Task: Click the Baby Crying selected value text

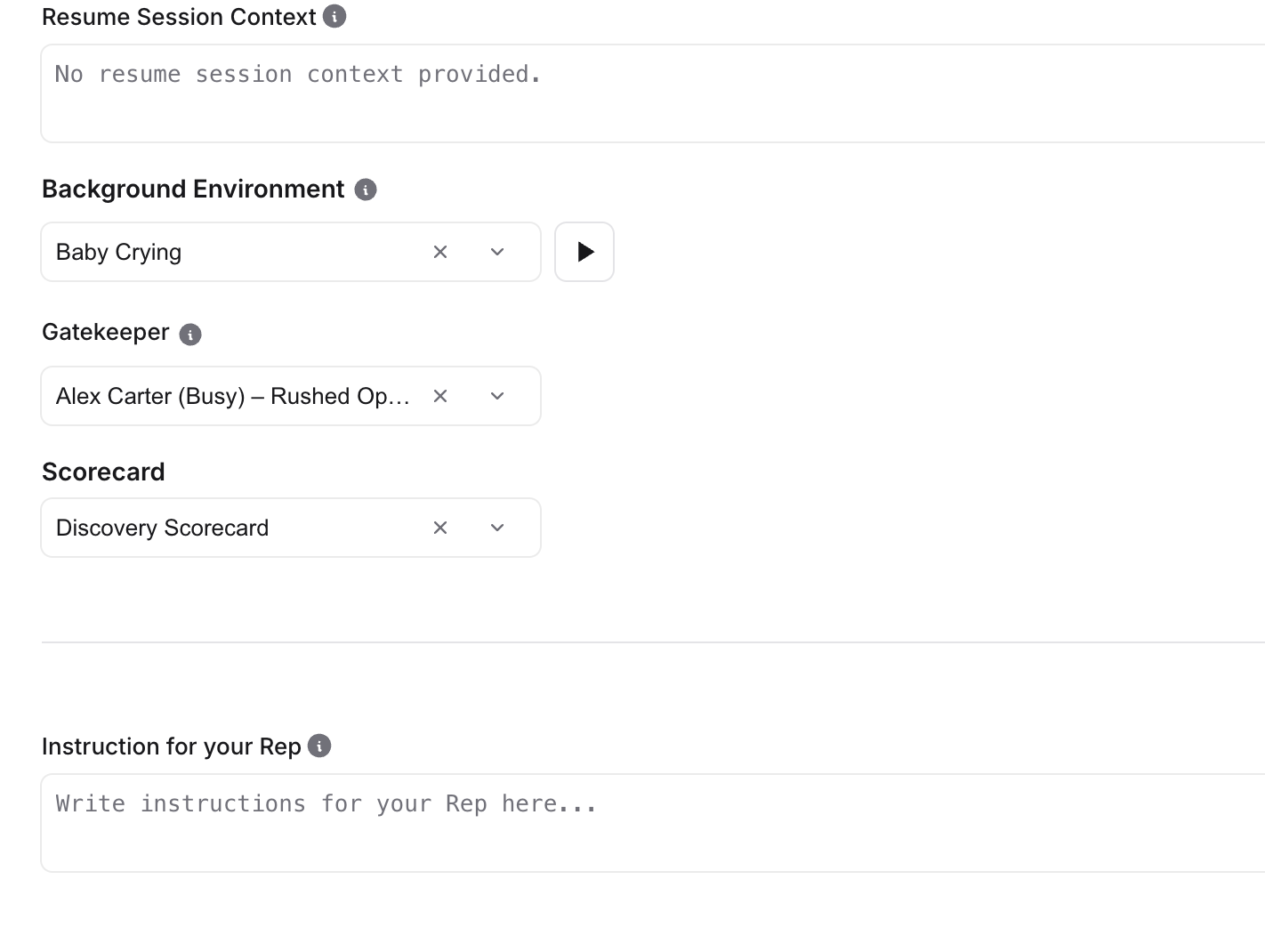Action: pyautogui.click(x=119, y=253)
